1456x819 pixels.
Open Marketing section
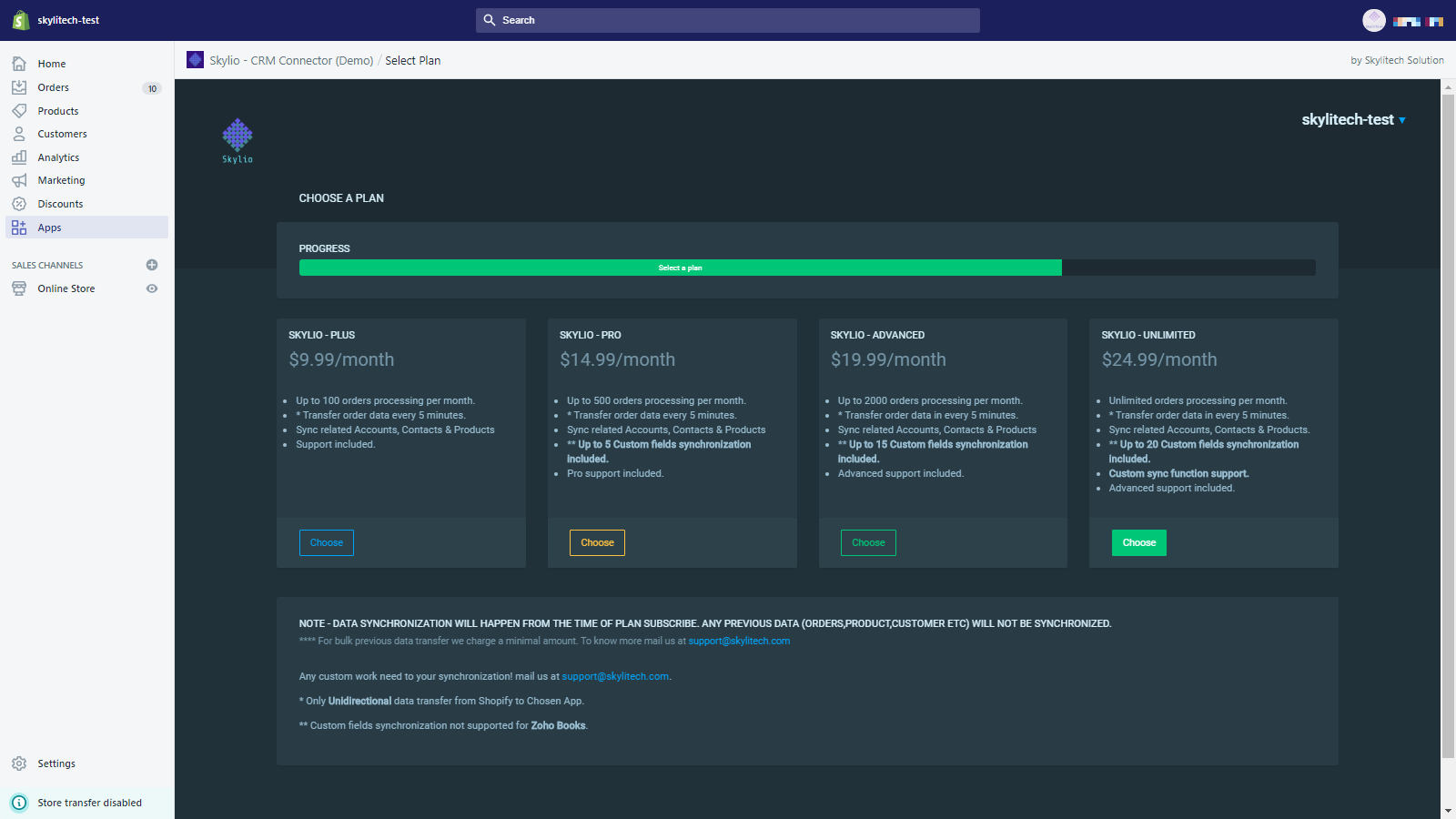[x=61, y=180]
